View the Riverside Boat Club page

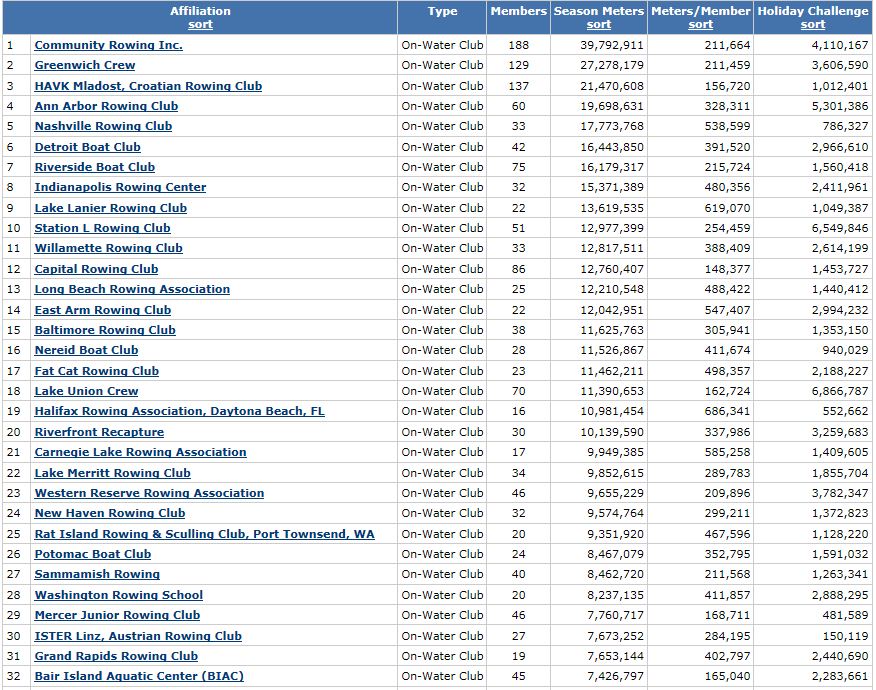click(95, 167)
